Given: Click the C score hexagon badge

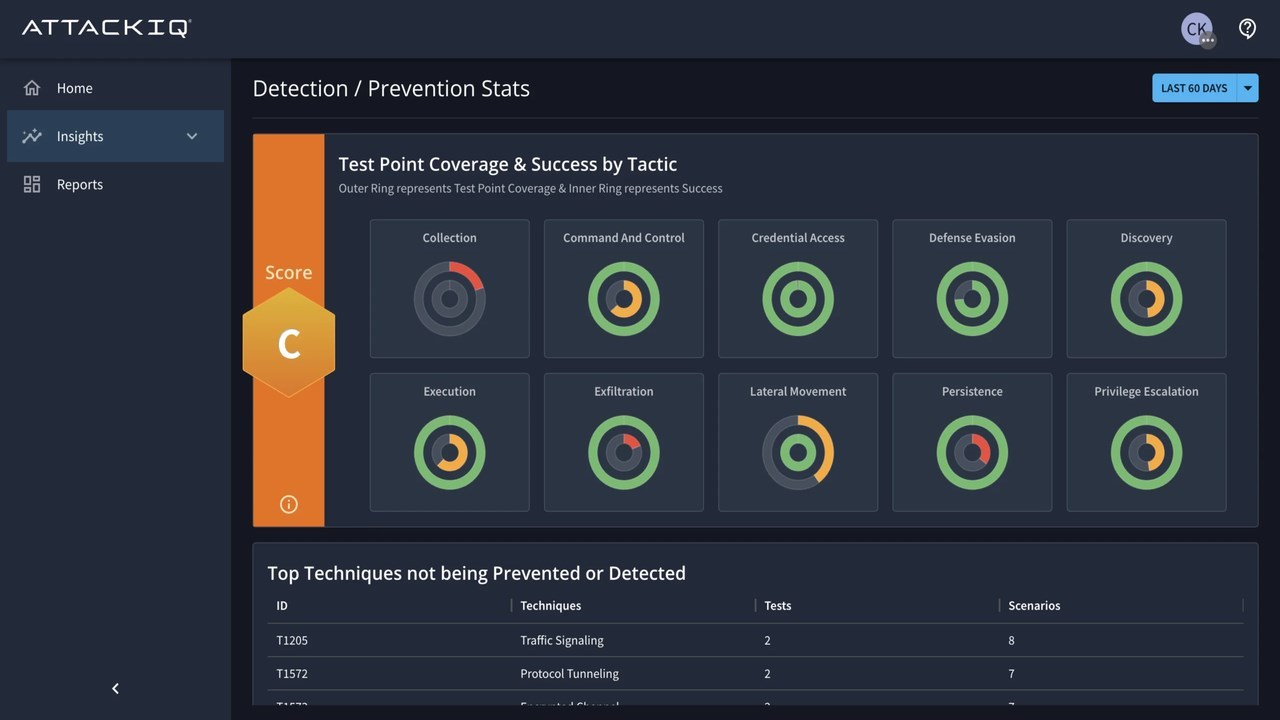Looking at the screenshot, I should point(289,343).
